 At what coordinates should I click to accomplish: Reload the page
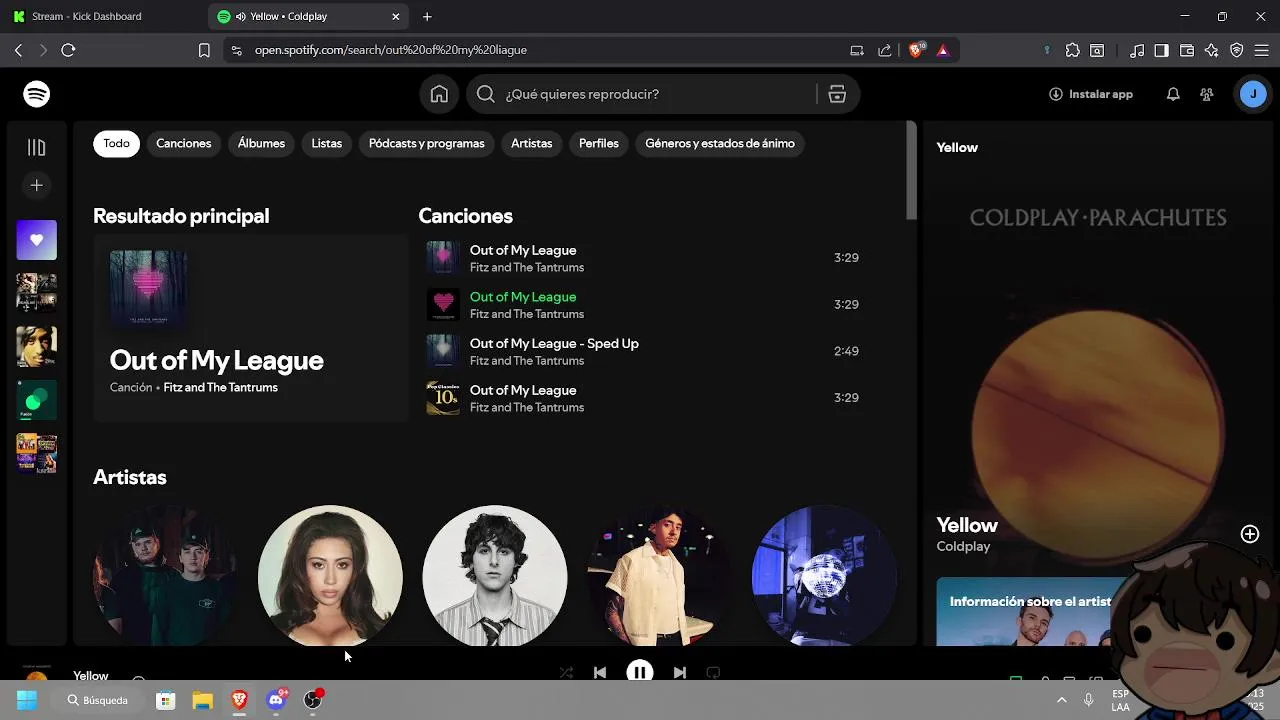pyautogui.click(x=68, y=50)
